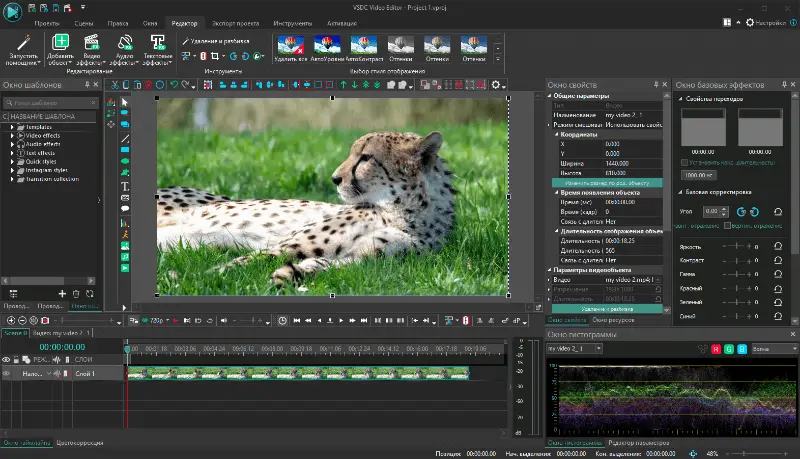Open editor toolbar gear options icon

(x=496, y=85)
